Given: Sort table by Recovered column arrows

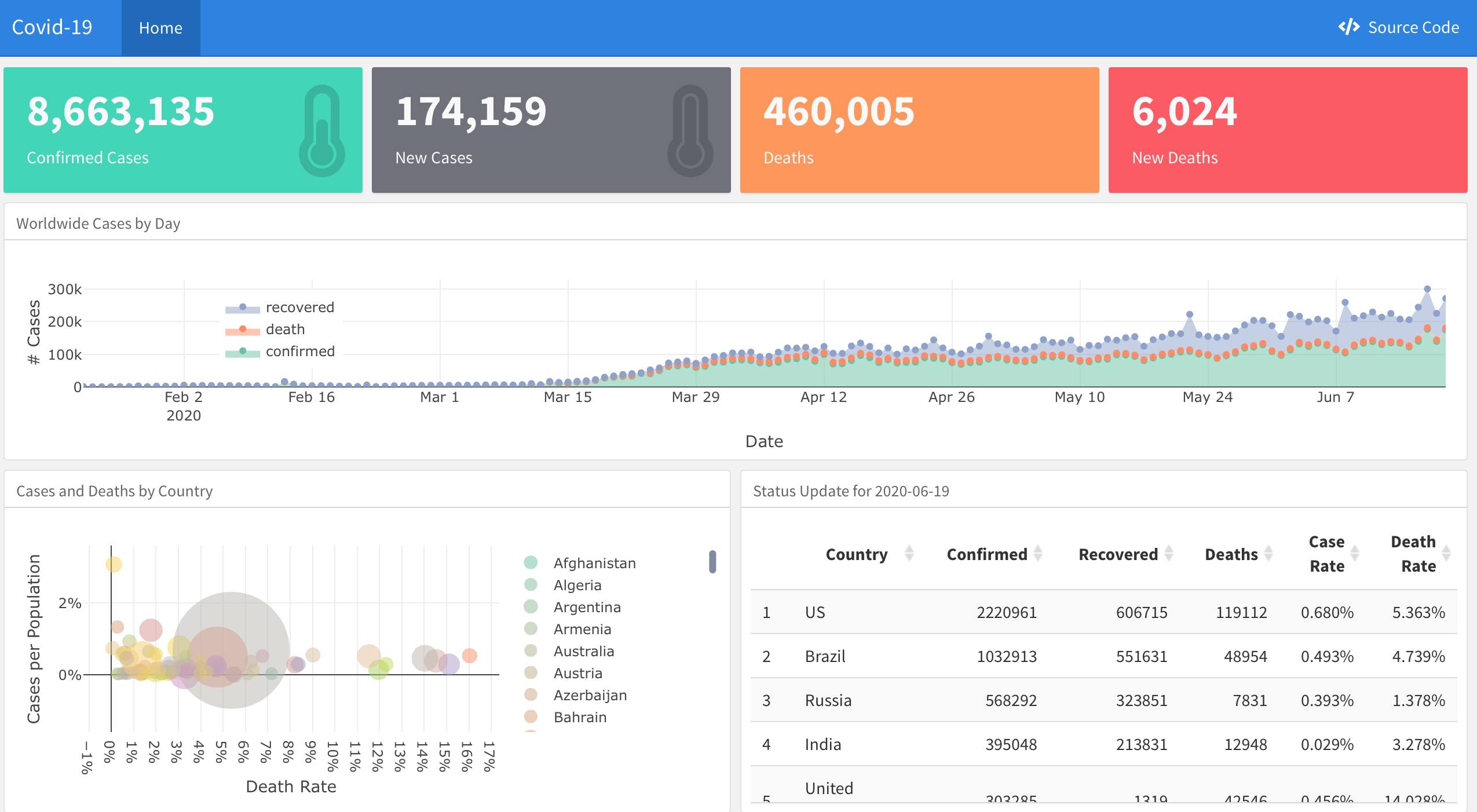Looking at the screenshot, I should 1169,554.
